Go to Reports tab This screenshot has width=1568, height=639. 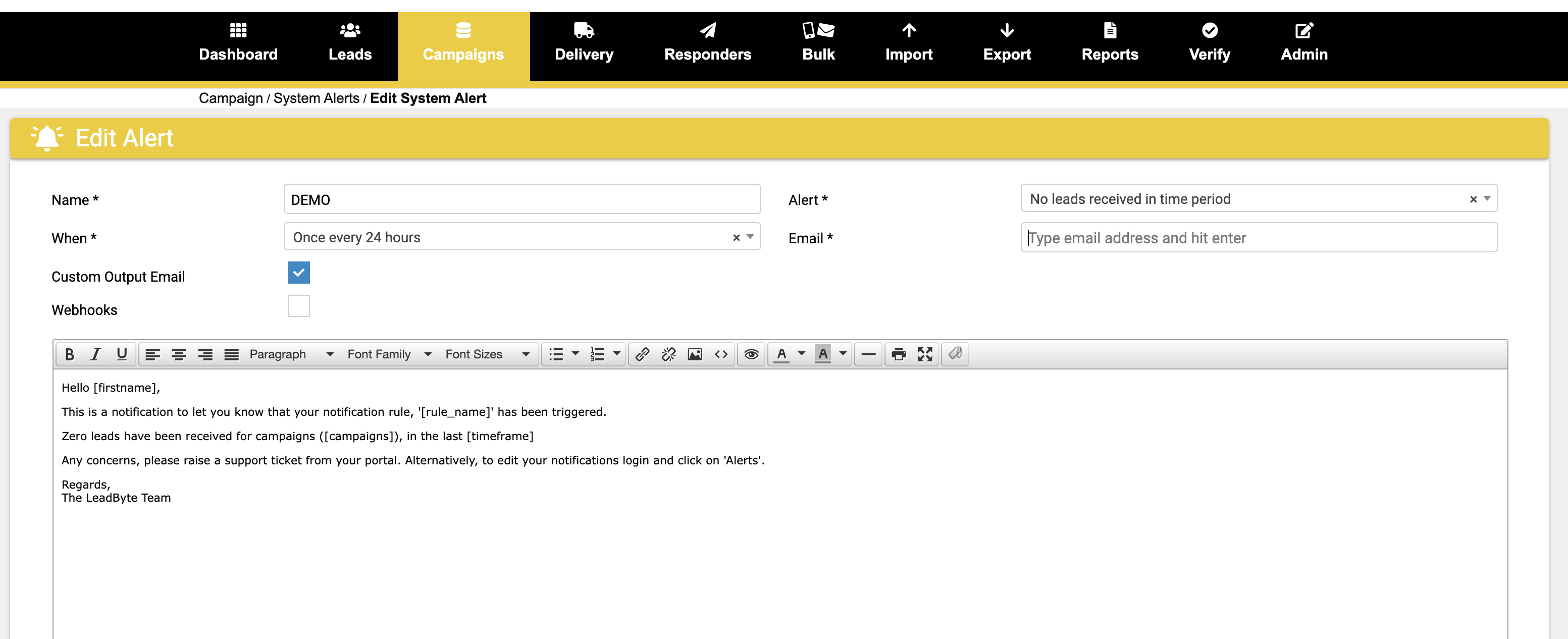(x=1110, y=45)
